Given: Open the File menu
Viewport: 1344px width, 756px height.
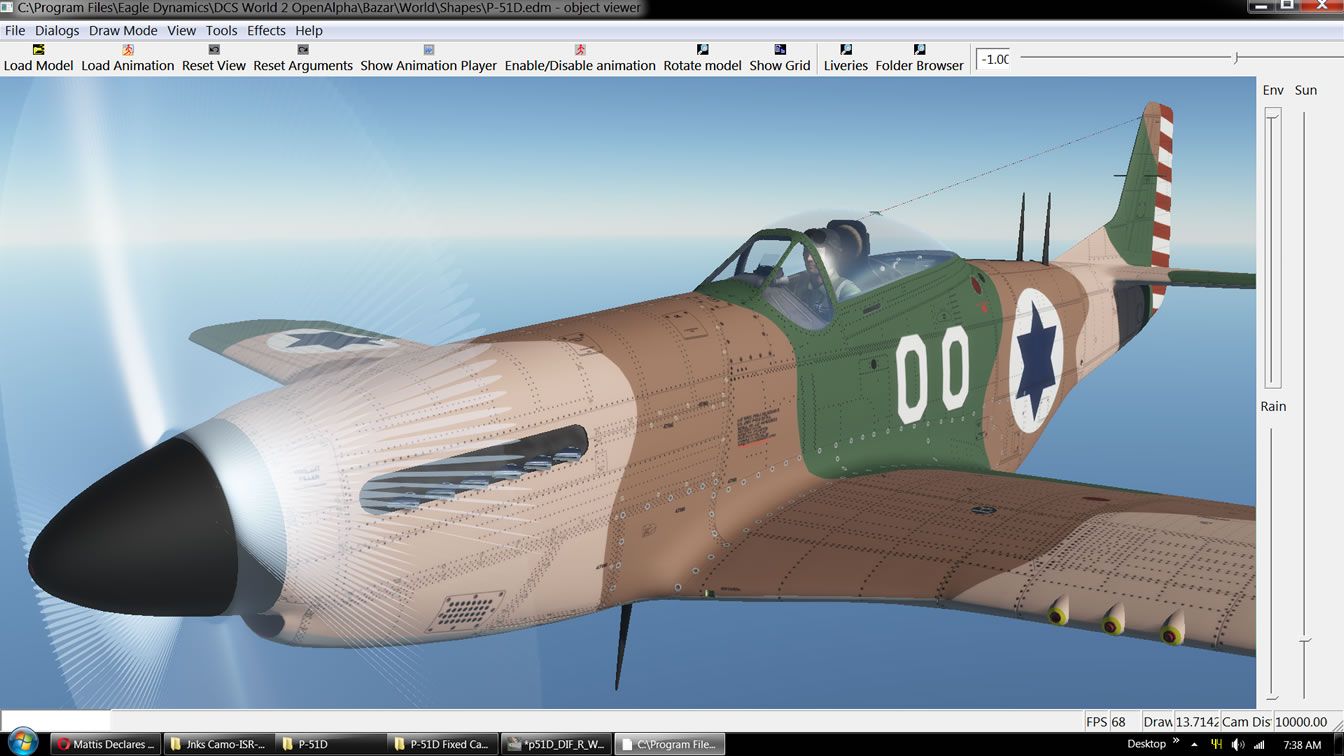Looking at the screenshot, I should click(15, 31).
